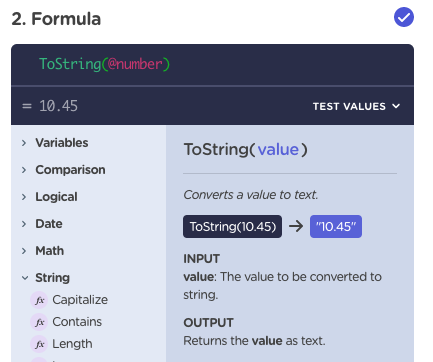The width and height of the screenshot is (433, 362).
Task: Select the Capitalize function
Action: 80,300
